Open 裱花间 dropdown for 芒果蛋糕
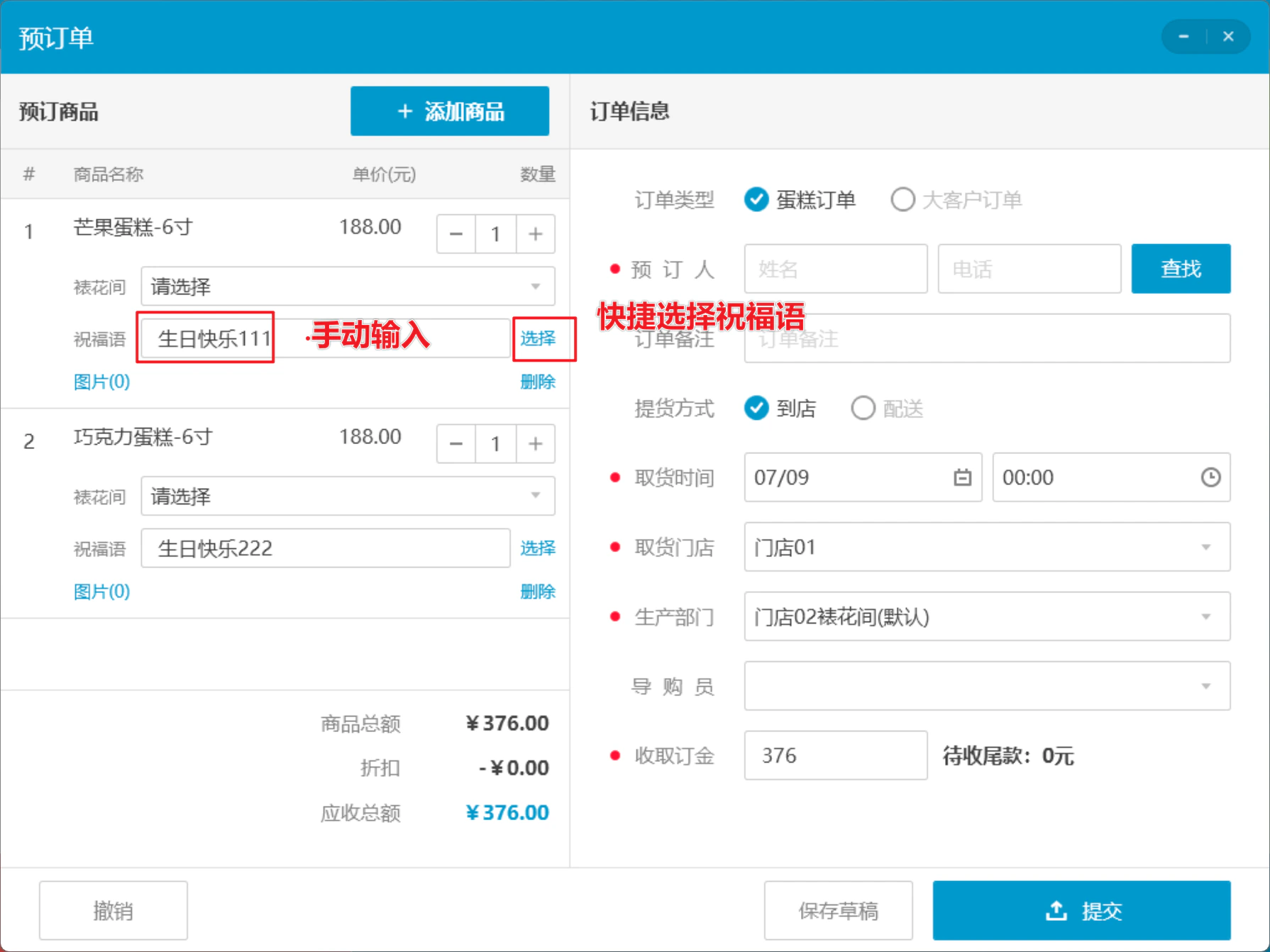This screenshot has height=952, width=1270. coord(348,287)
